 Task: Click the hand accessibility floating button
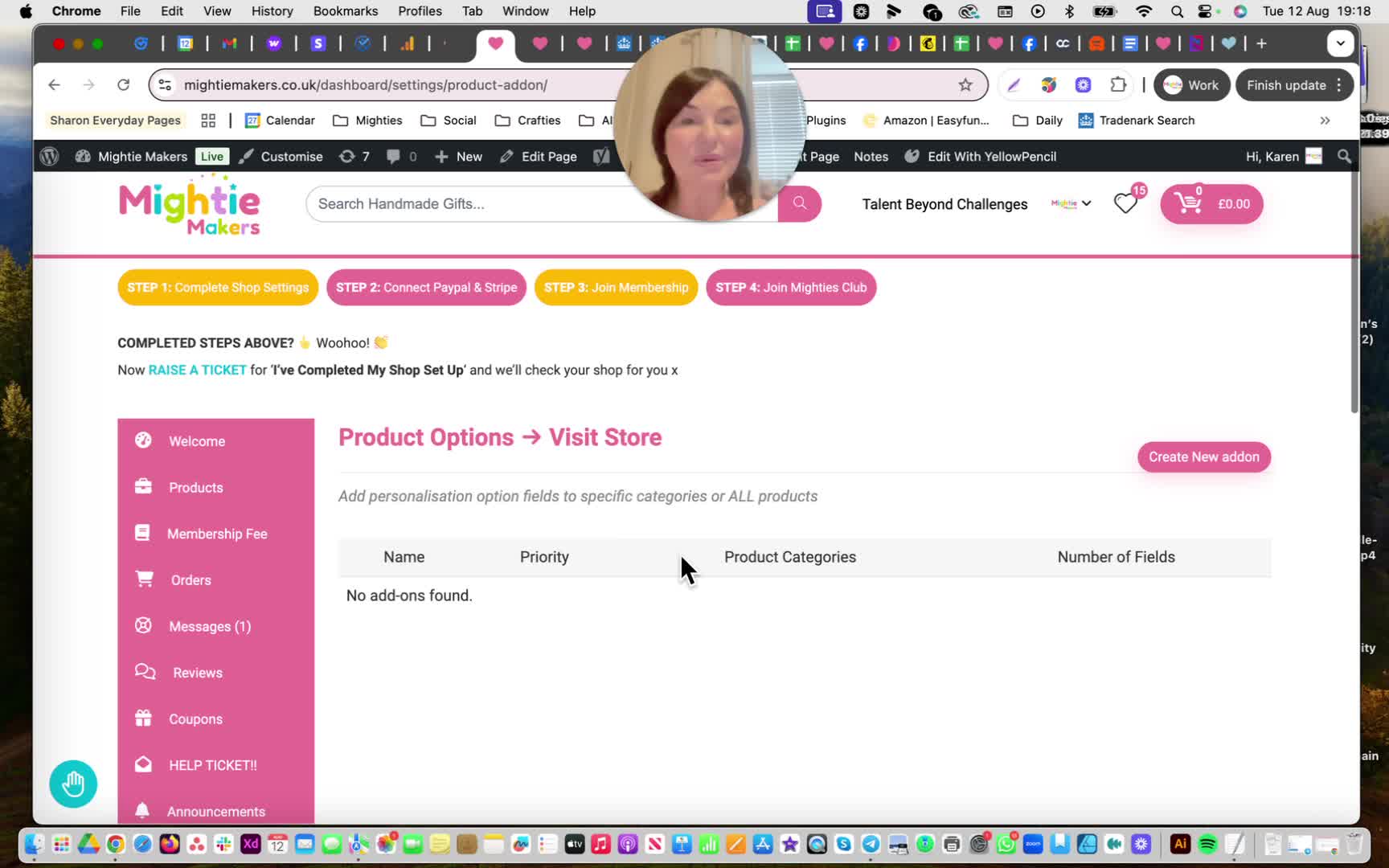click(73, 784)
